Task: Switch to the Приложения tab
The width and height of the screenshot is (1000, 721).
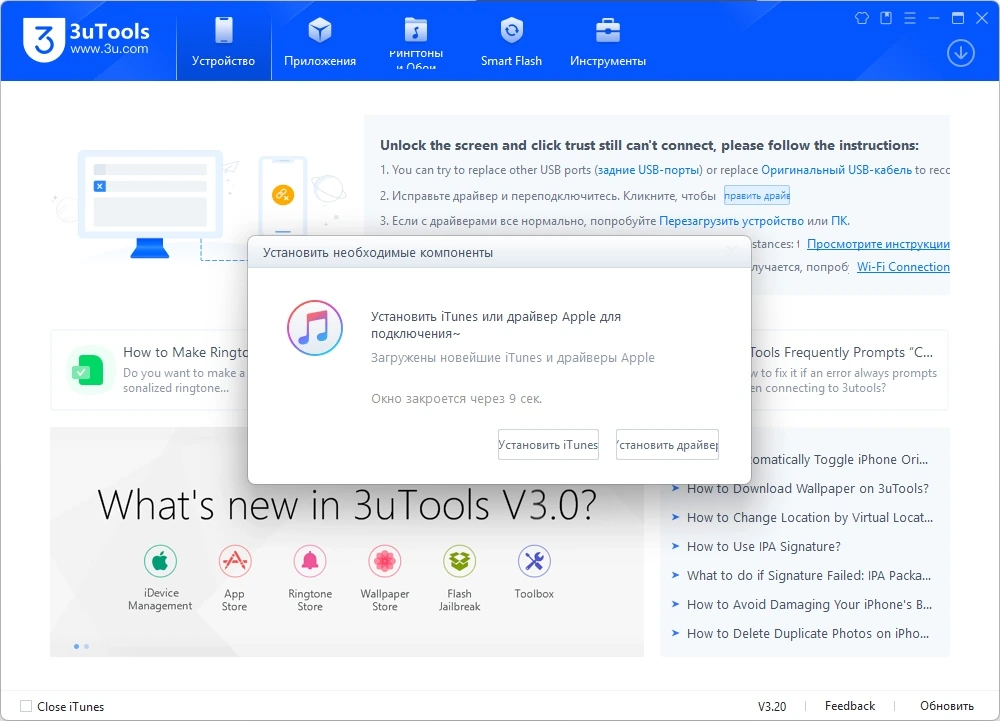Action: click(320, 42)
